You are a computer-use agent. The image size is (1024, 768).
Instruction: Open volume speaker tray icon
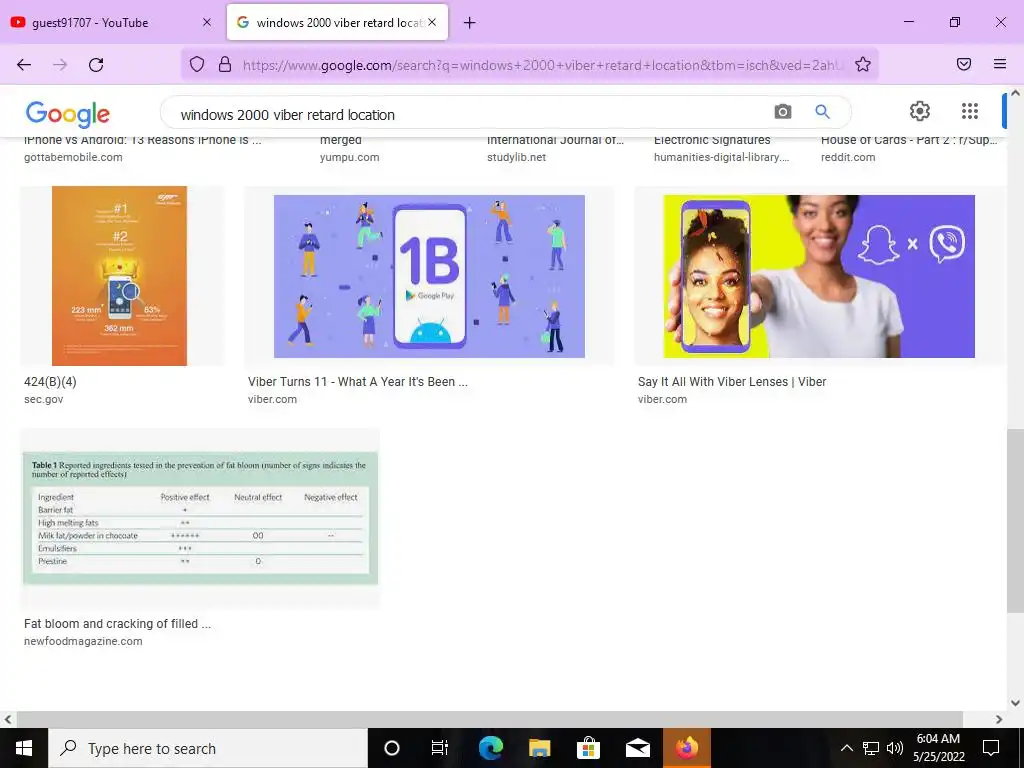(895, 748)
